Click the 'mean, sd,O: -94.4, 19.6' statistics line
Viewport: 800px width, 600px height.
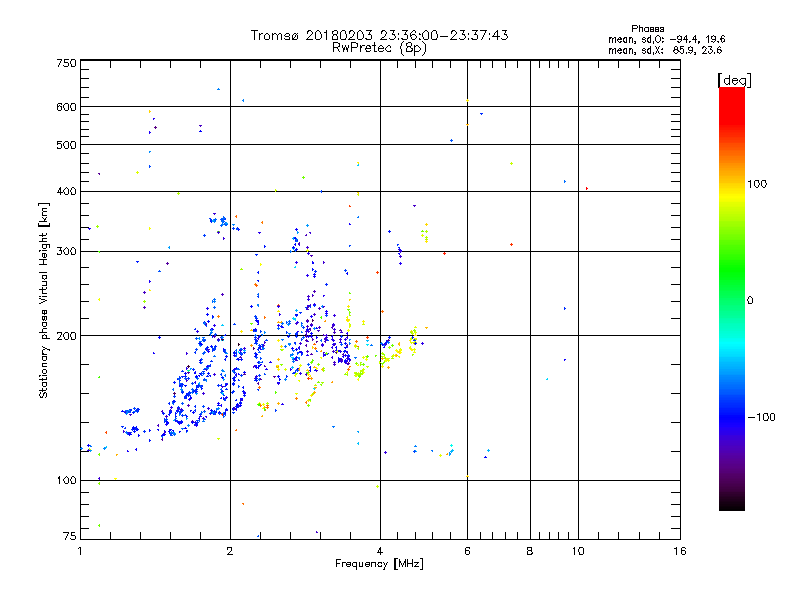666,39
